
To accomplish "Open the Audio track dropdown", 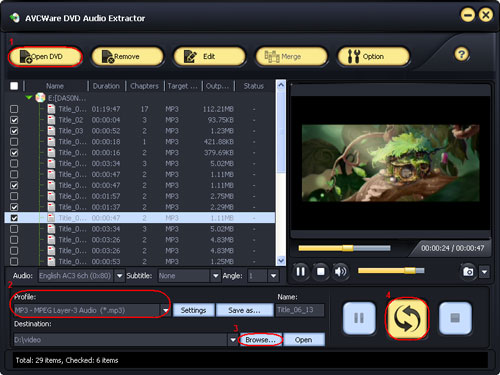I will pyautogui.click(x=119, y=276).
